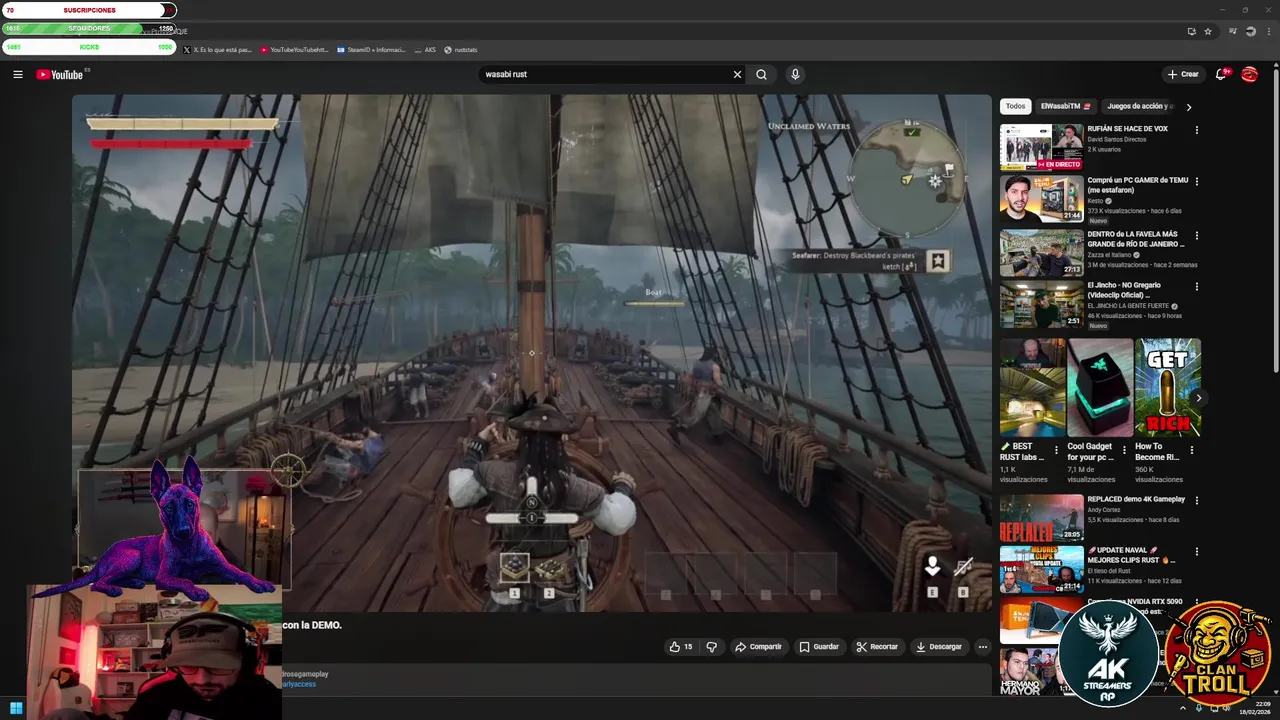
Task: Click 'El Jincho - NO Gregario' video title
Action: [1132, 290]
